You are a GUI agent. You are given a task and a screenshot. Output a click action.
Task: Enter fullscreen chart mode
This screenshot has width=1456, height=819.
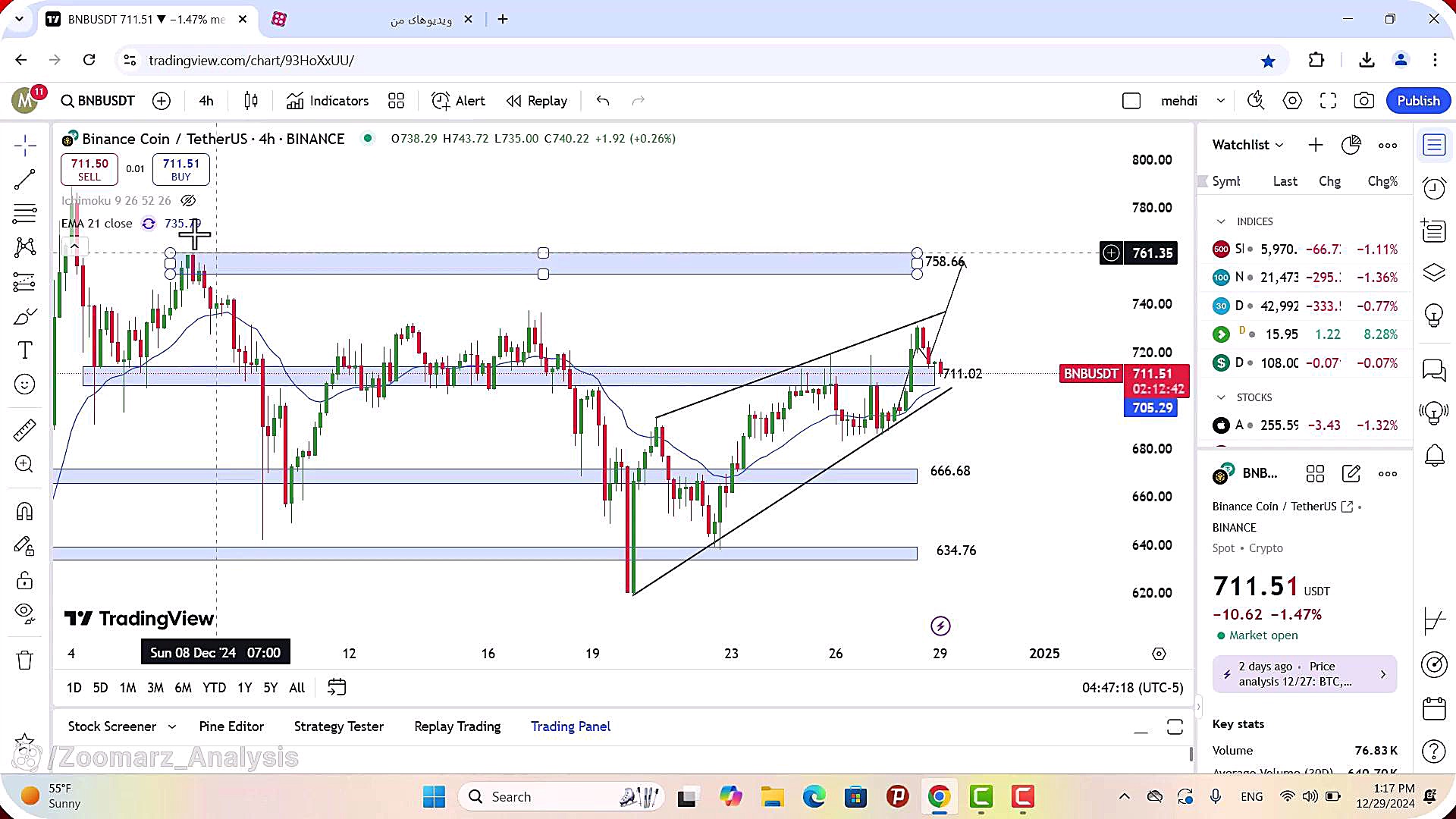coord(1328,101)
